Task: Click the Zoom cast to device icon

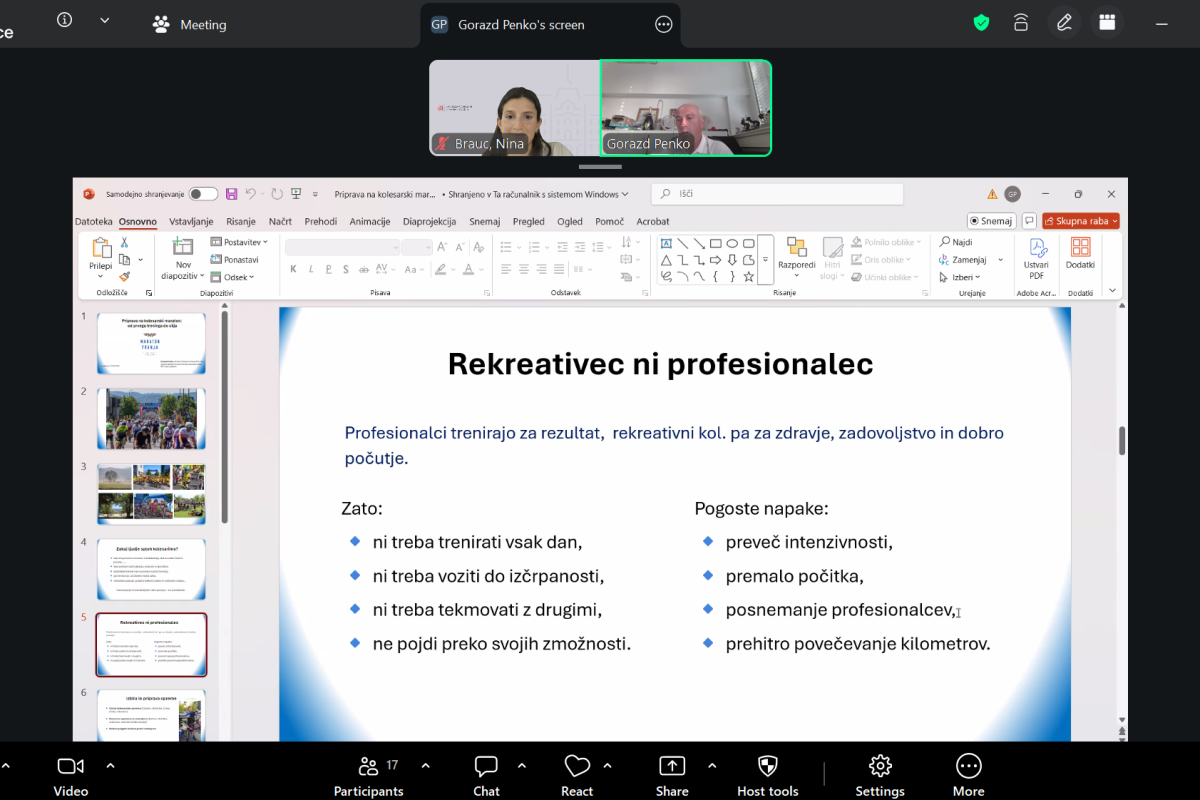Action: (1021, 22)
